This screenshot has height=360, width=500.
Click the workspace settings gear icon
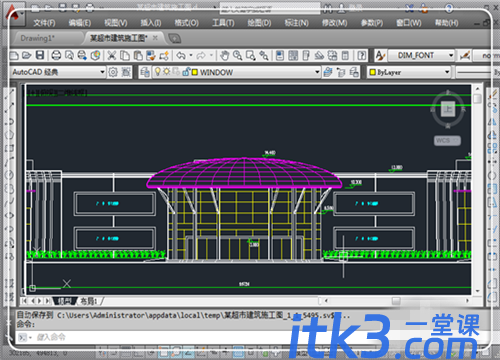(113, 72)
